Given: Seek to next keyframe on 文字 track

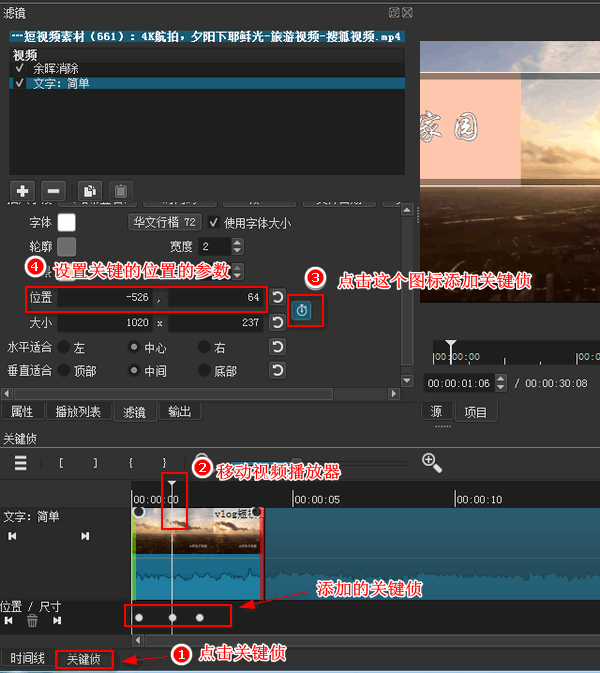Looking at the screenshot, I should click(x=85, y=536).
